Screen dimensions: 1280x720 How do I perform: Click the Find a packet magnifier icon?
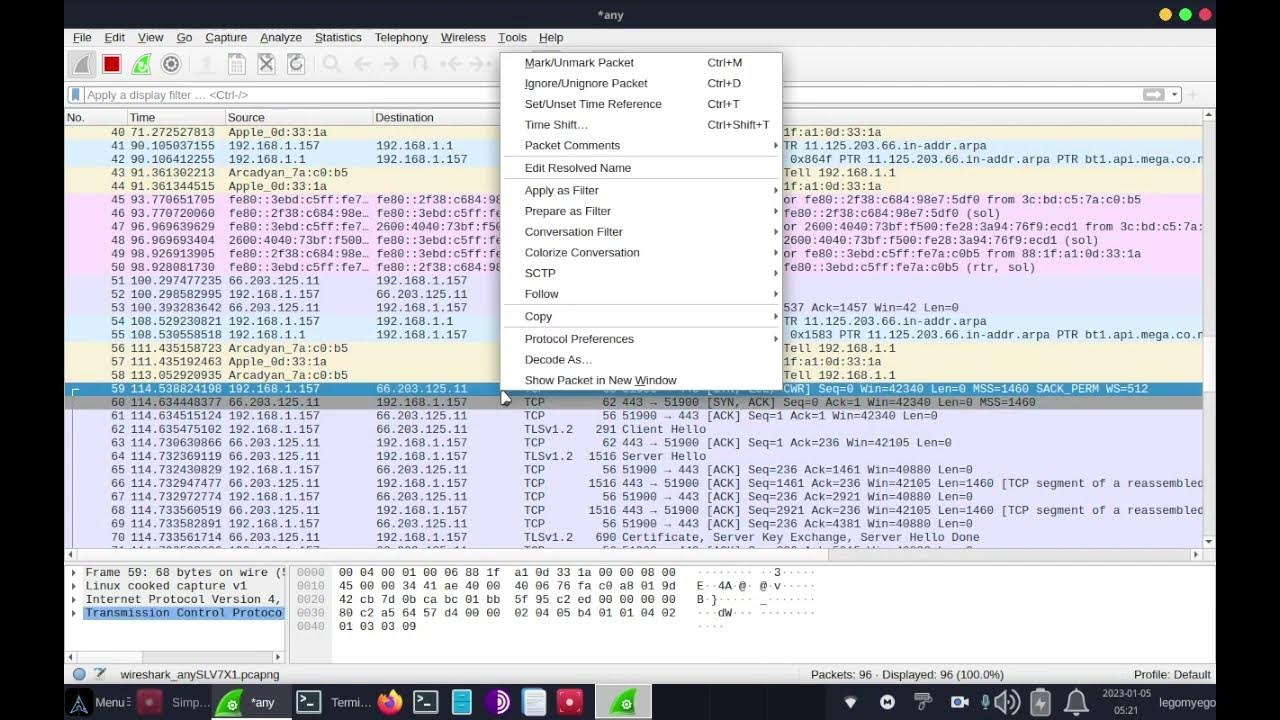(332, 64)
